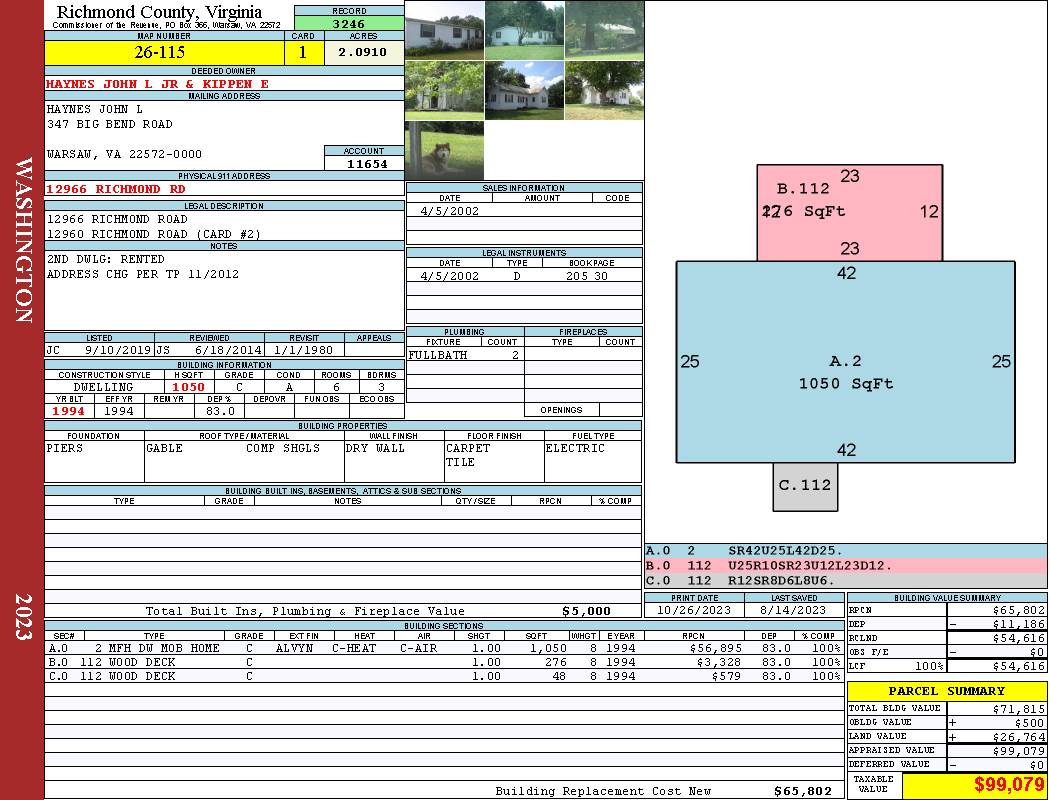Click the acres value 2.0910

coord(362,52)
